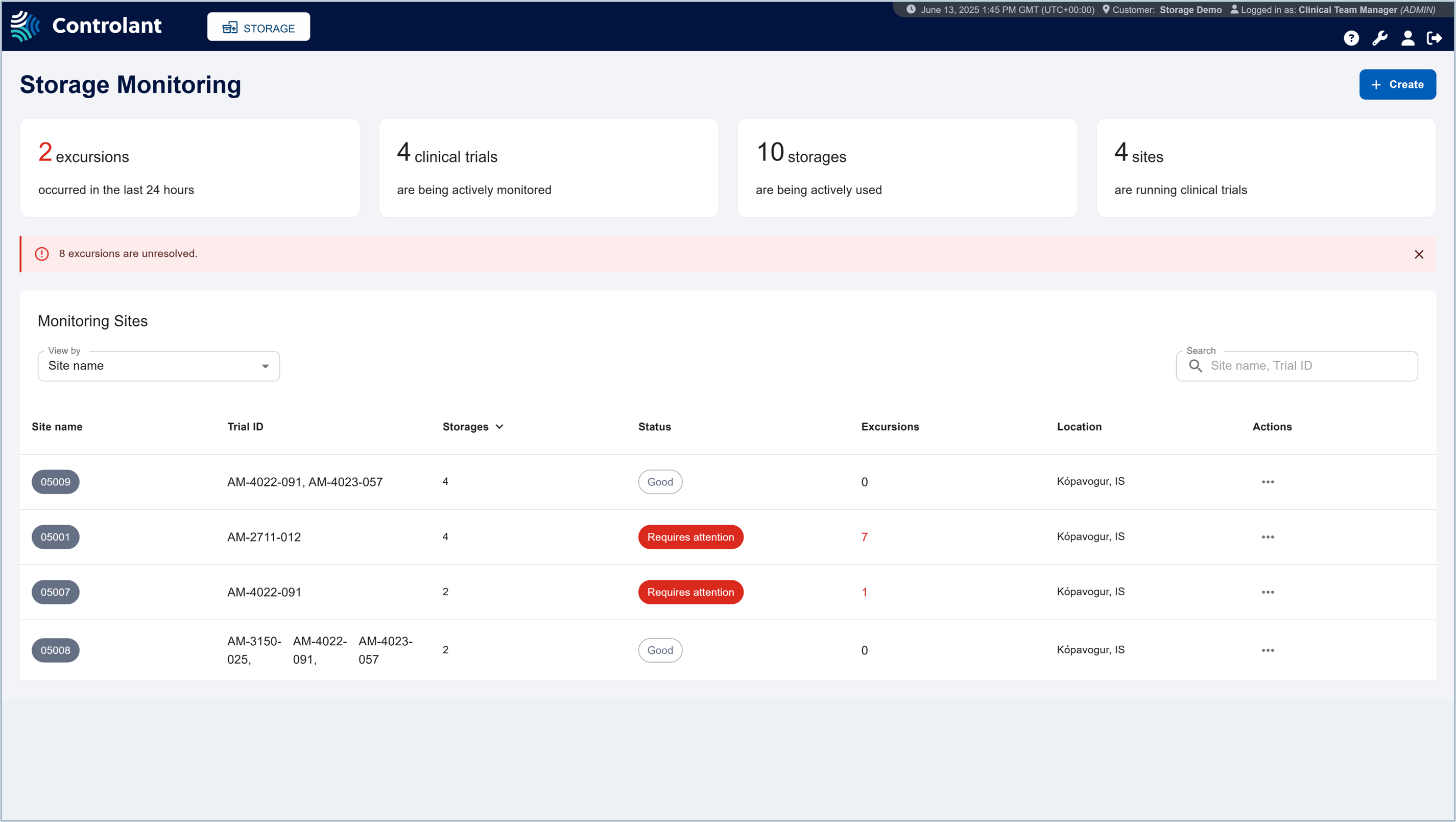Click the Storage Monitoring heading
Viewport: 1456px width, 822px height.
pos(131,85)
